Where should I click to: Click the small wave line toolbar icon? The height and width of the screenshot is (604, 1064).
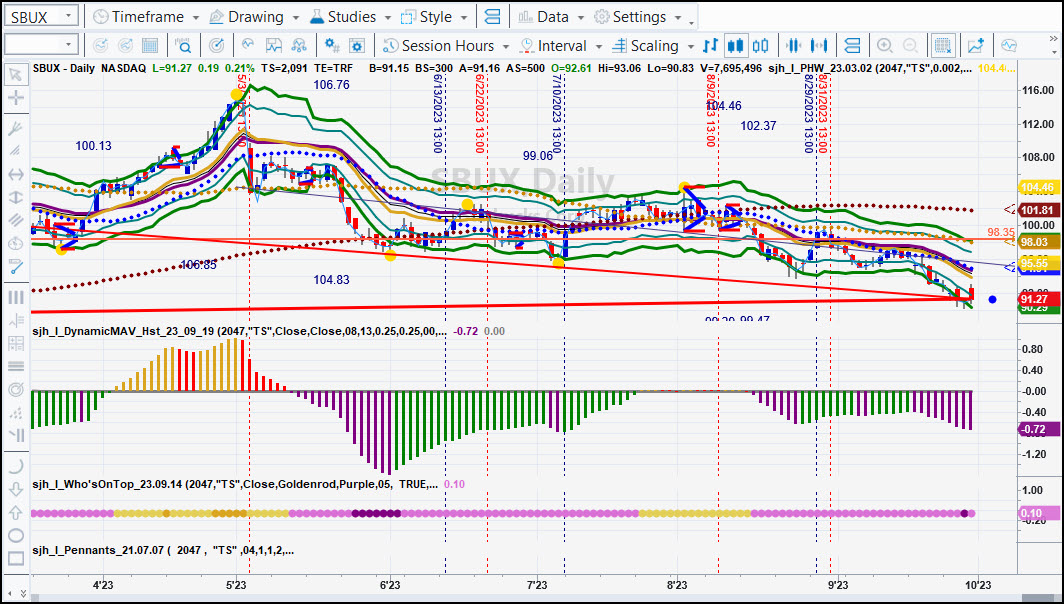tap(248, 45)
